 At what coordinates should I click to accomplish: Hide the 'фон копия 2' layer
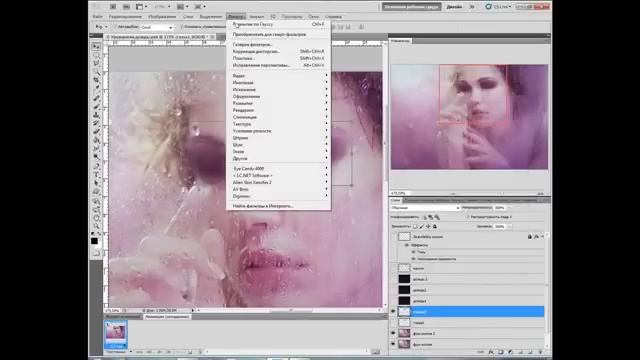(393, 333)
